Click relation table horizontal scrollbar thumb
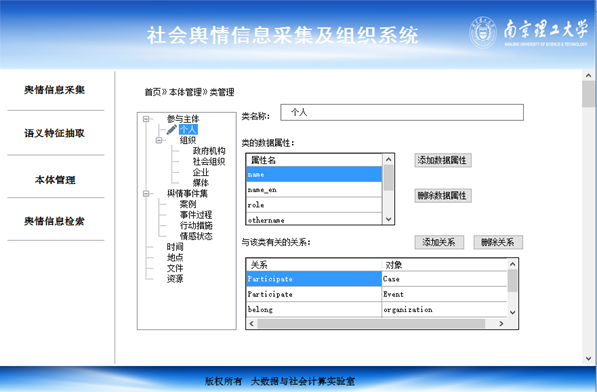This screenshot has height=392, width=597. 371,323
